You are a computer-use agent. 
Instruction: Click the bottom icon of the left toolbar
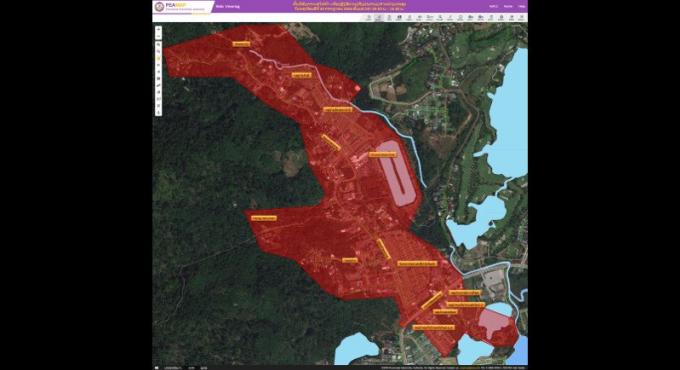158,113
